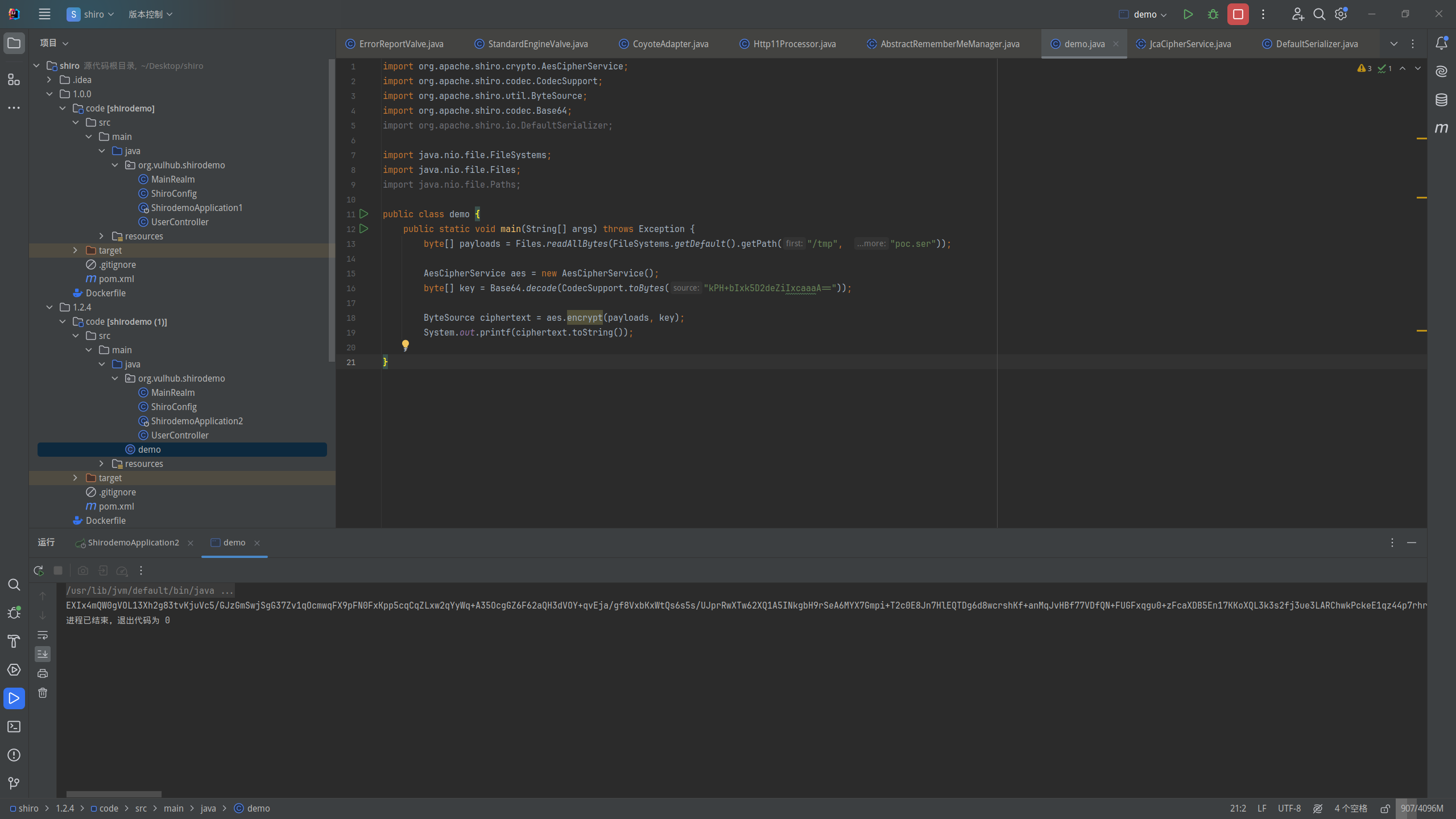Expand the target folder under 1.0.0
The height and width of the screenshot is (819, 1456).
pos(76,250)
